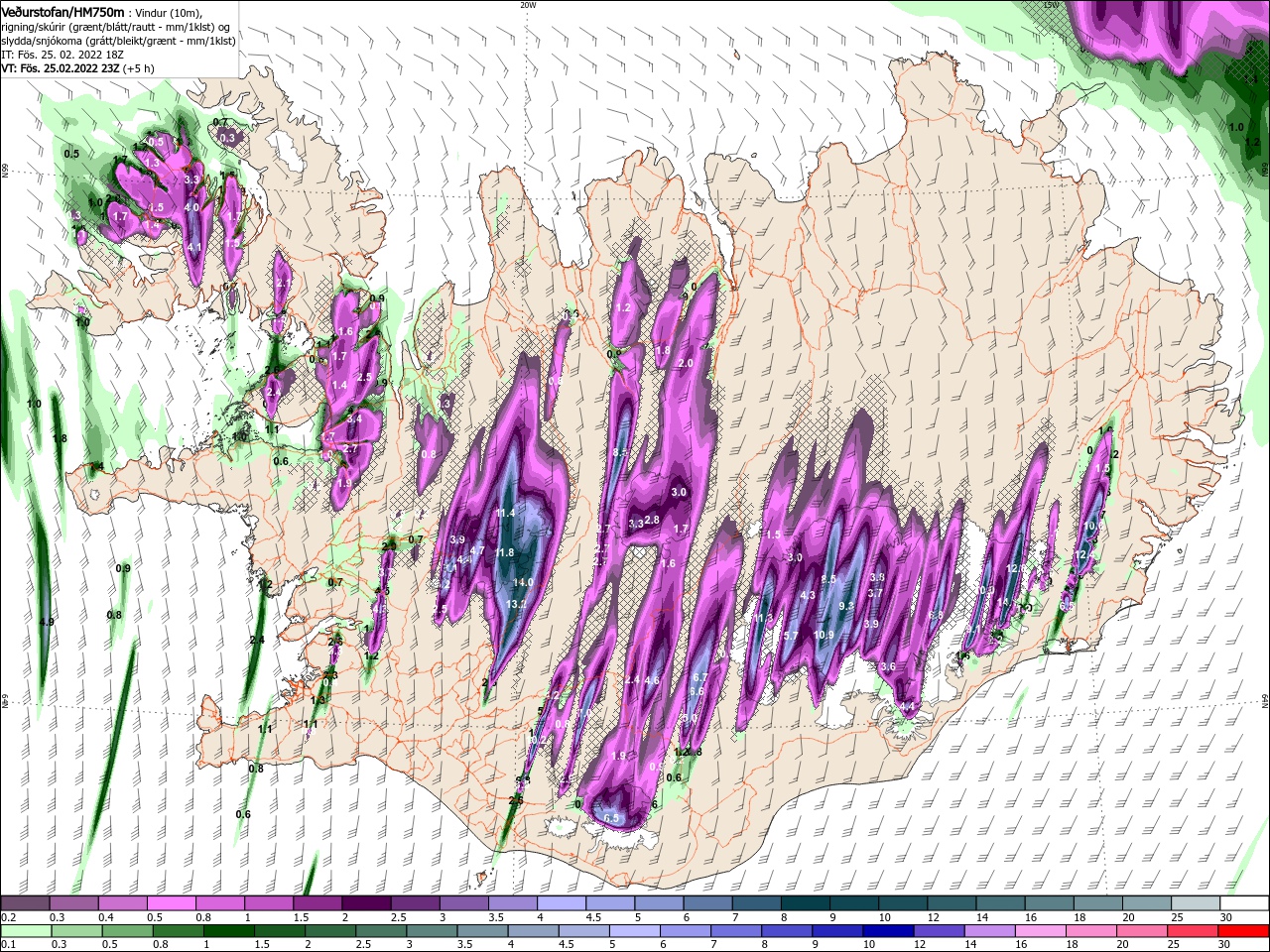Click the 8.5 precipitation value on the map
Screen dimensions: 1270x952
(x=829, y=579)
